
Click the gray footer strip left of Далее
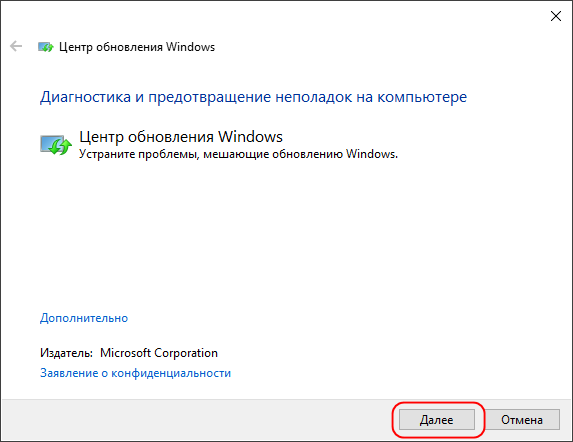coord(197,419)
